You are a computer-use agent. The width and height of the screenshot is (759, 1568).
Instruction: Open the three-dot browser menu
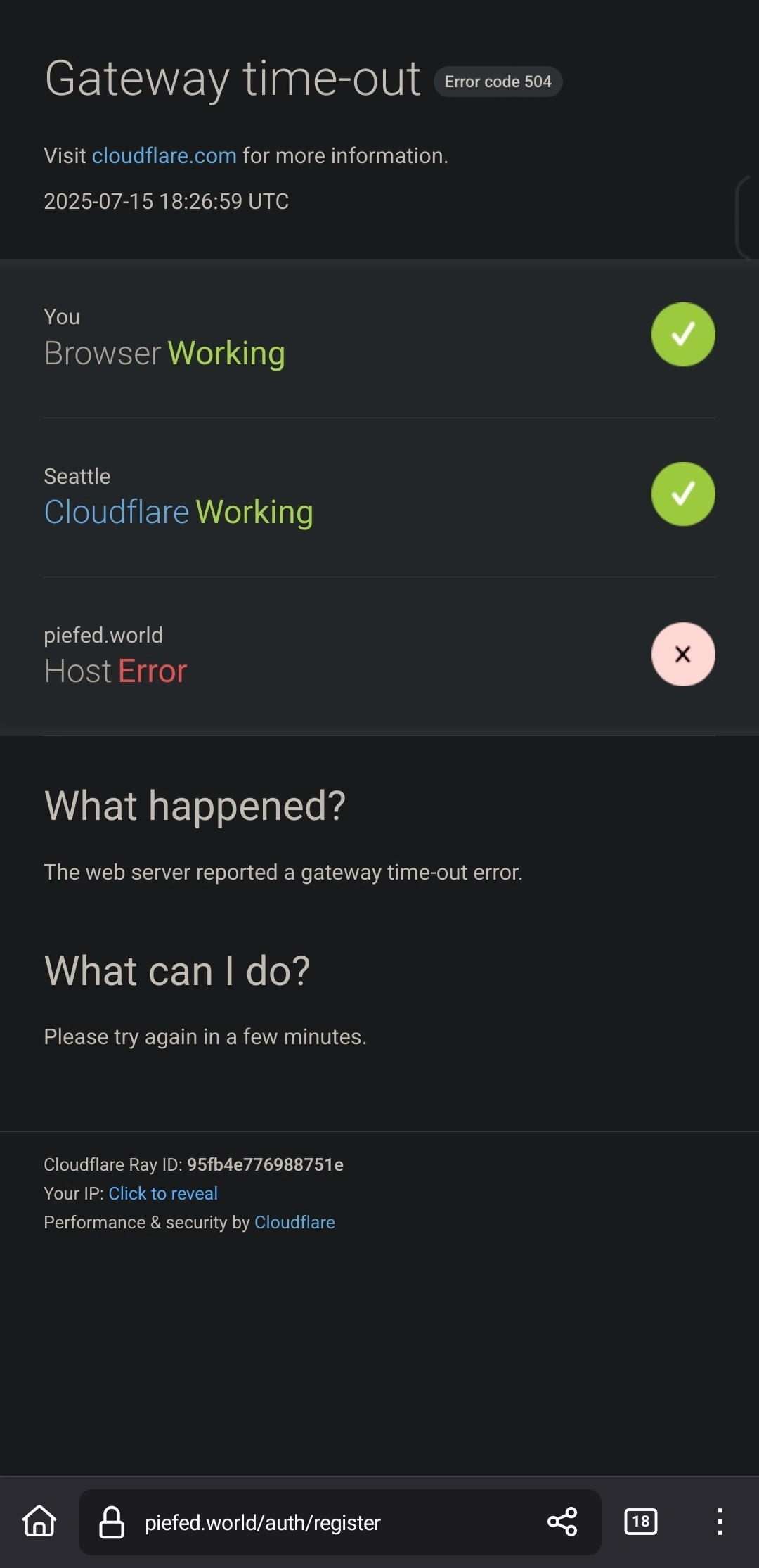click(x=720, y=1522)
